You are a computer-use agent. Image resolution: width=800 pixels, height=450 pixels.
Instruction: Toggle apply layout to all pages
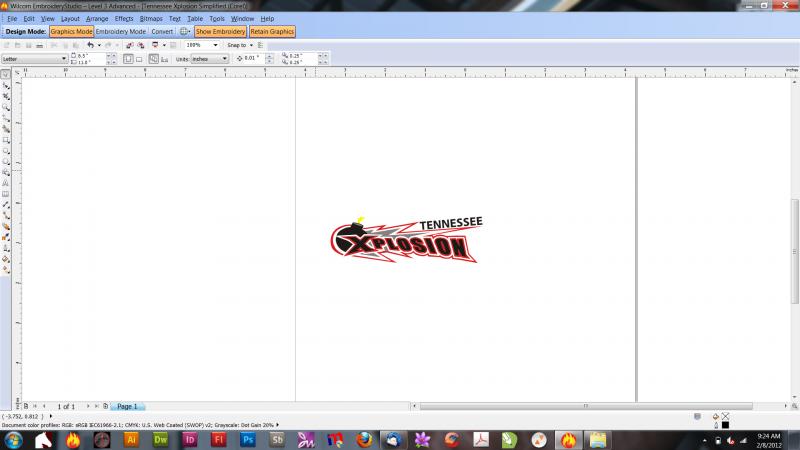[x=154, y=59]
